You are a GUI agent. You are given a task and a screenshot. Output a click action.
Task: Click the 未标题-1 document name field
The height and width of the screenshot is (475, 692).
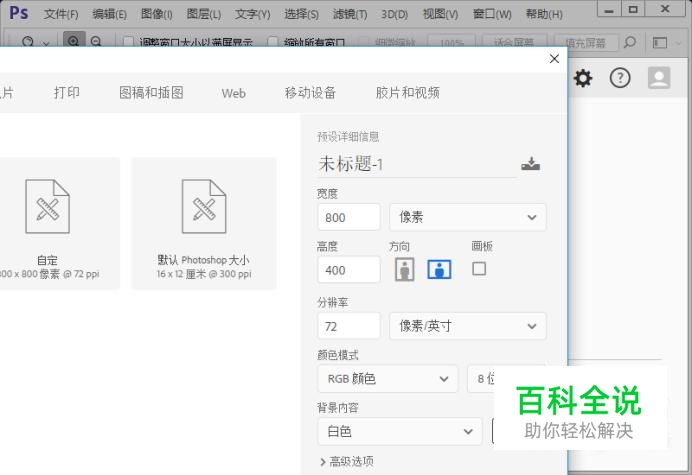(417, 164)
